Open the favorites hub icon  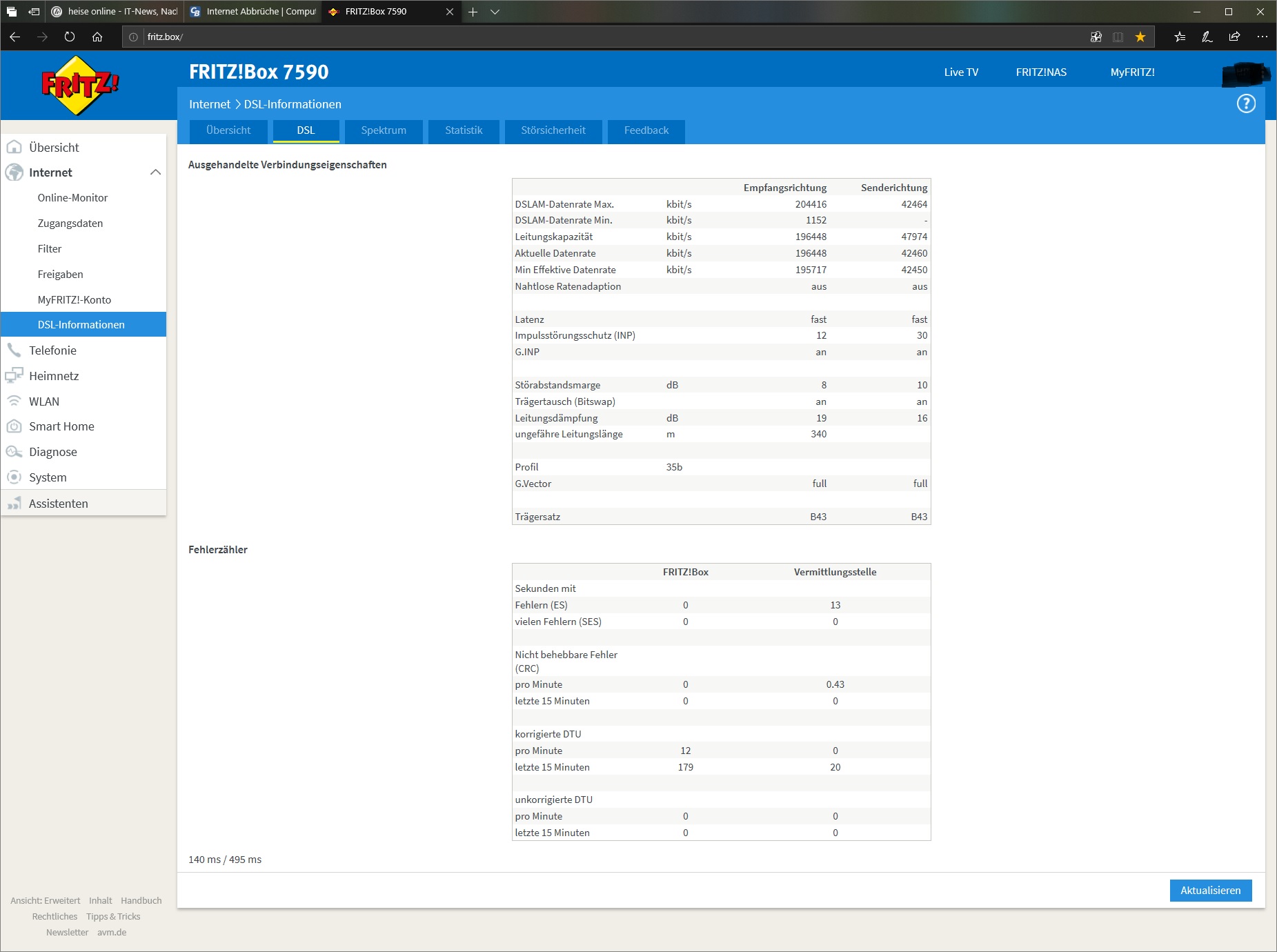(x=1180, y=37)
